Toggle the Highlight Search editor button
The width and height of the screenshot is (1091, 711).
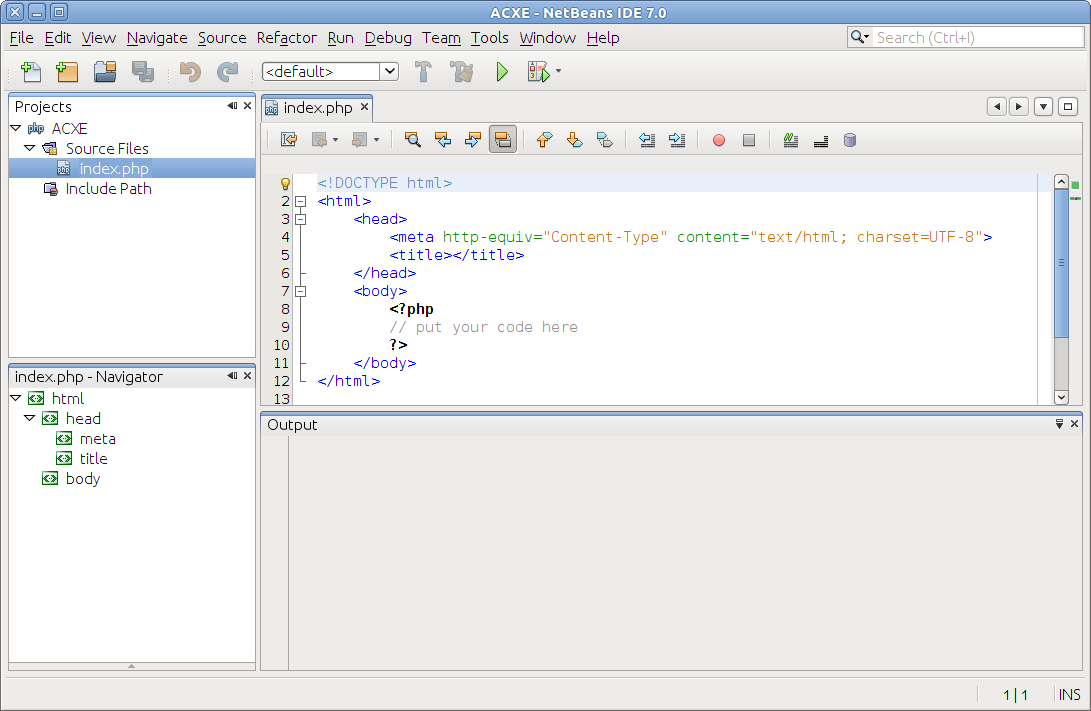point(503,140)
